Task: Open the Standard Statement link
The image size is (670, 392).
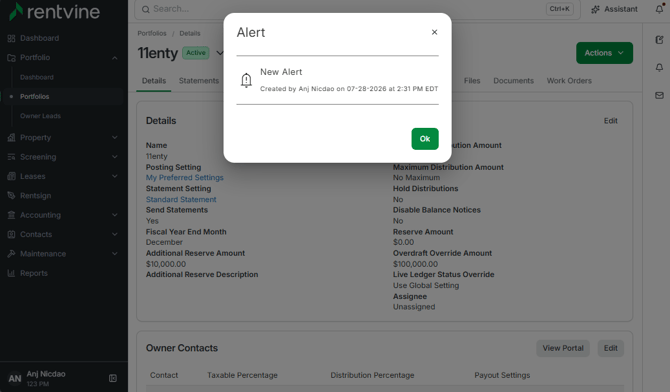Action: [x=181, y=199]
